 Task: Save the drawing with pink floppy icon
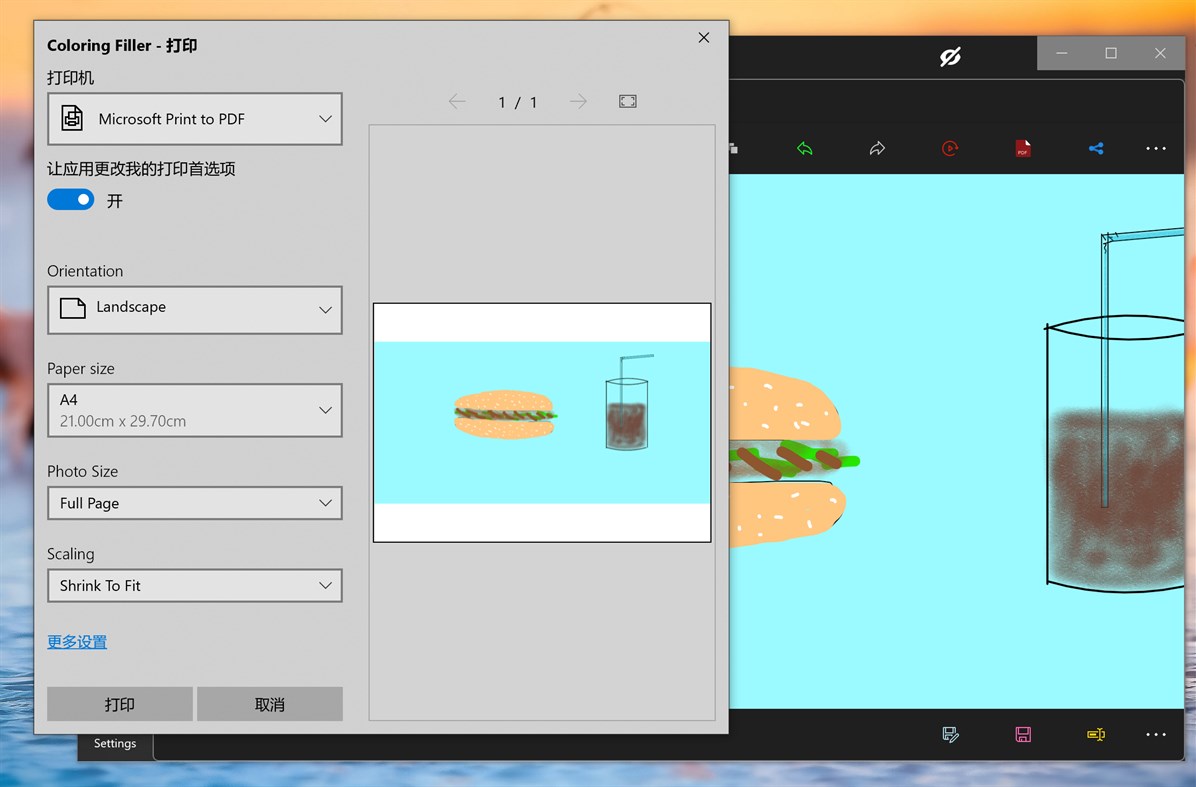point(1022,734)
